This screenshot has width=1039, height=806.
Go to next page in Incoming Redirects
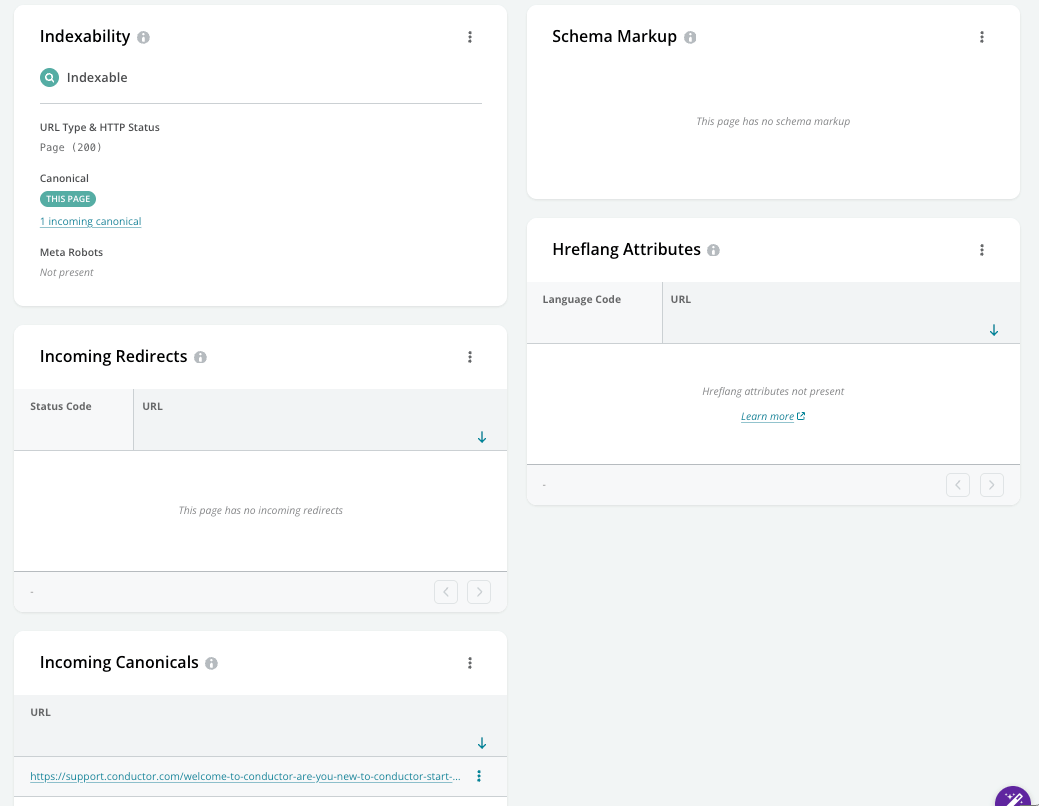tap(479, 592)
